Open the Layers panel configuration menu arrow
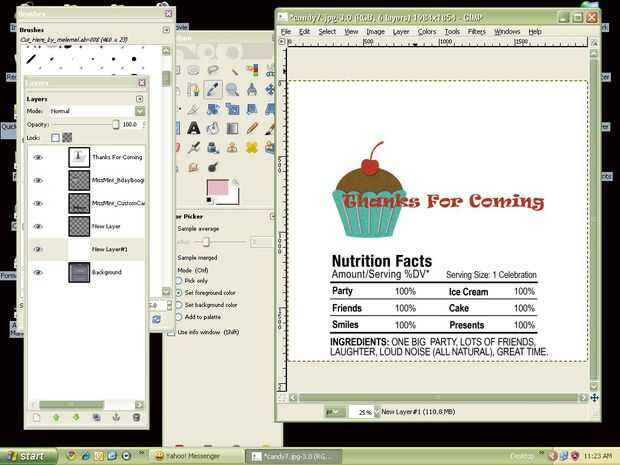The height and width of the screenshot is (465, 620). [140, 99]
